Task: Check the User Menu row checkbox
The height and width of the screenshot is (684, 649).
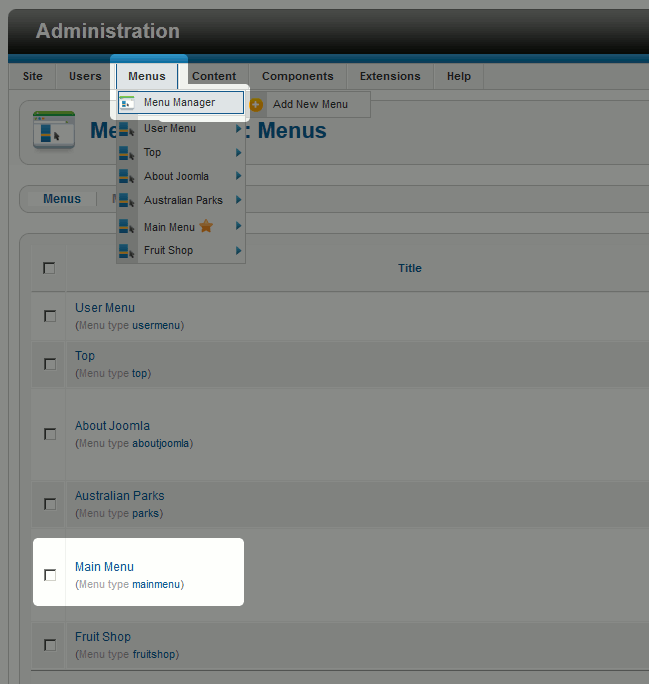Action: [x=50, y=316]
